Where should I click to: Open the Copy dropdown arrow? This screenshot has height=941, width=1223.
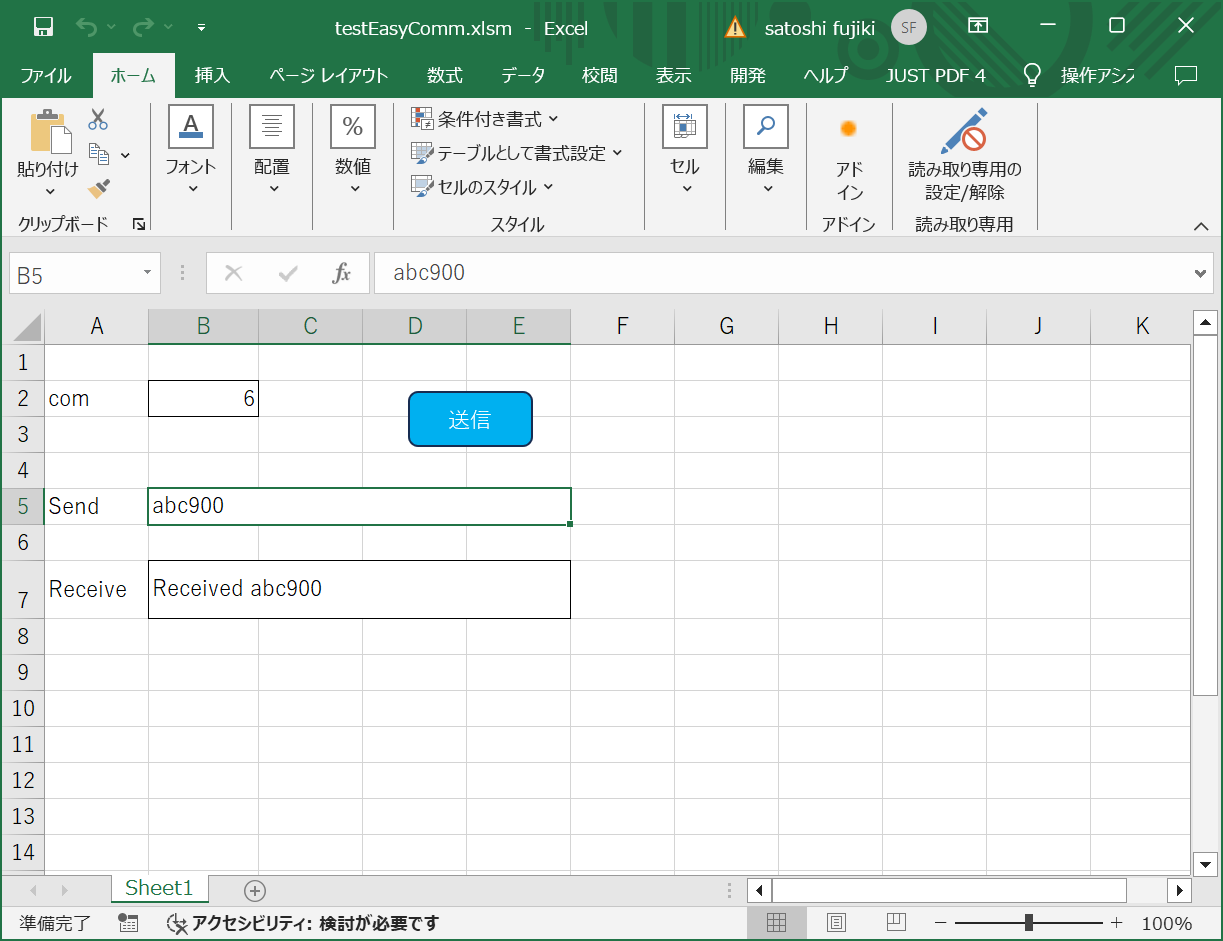point(125,155)
